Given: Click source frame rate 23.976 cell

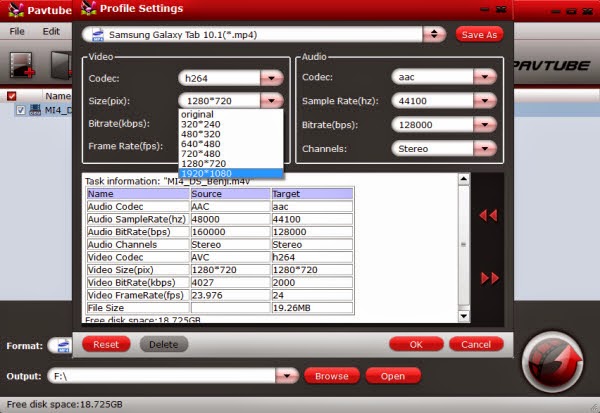Looking at the screenshot, I should (x=230, y=295).
